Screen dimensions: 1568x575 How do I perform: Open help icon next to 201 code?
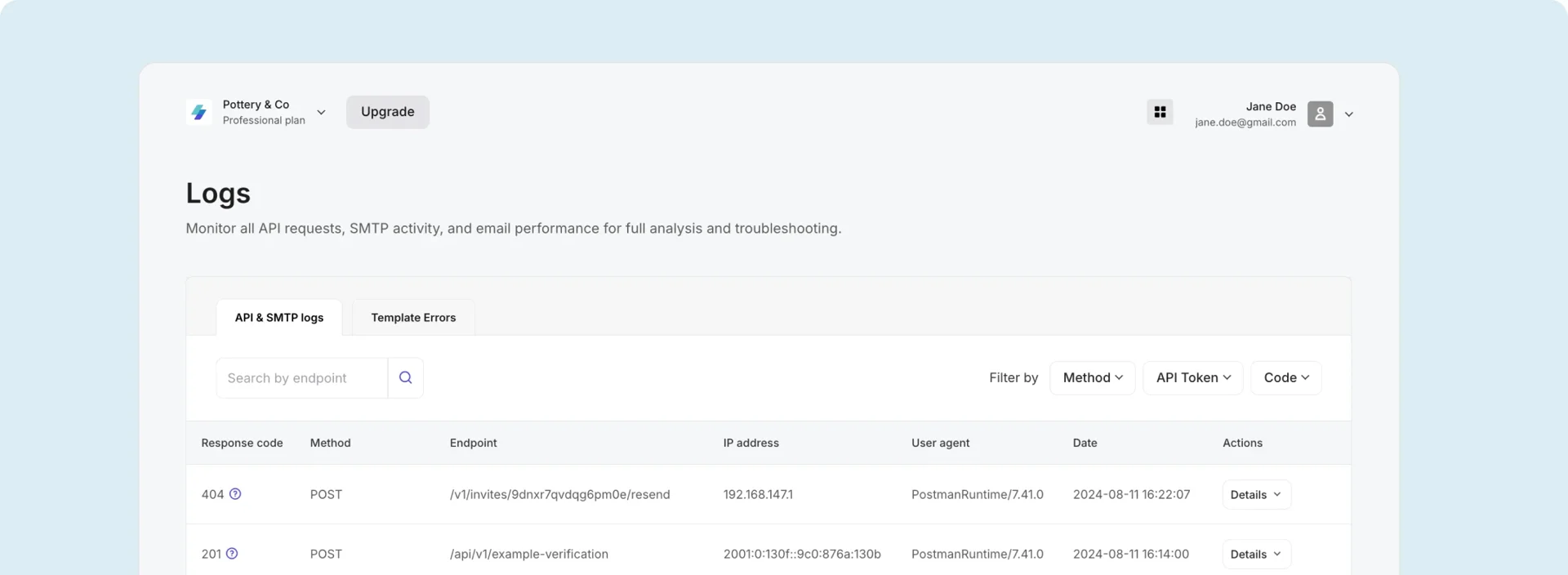(x=232, y=554)
